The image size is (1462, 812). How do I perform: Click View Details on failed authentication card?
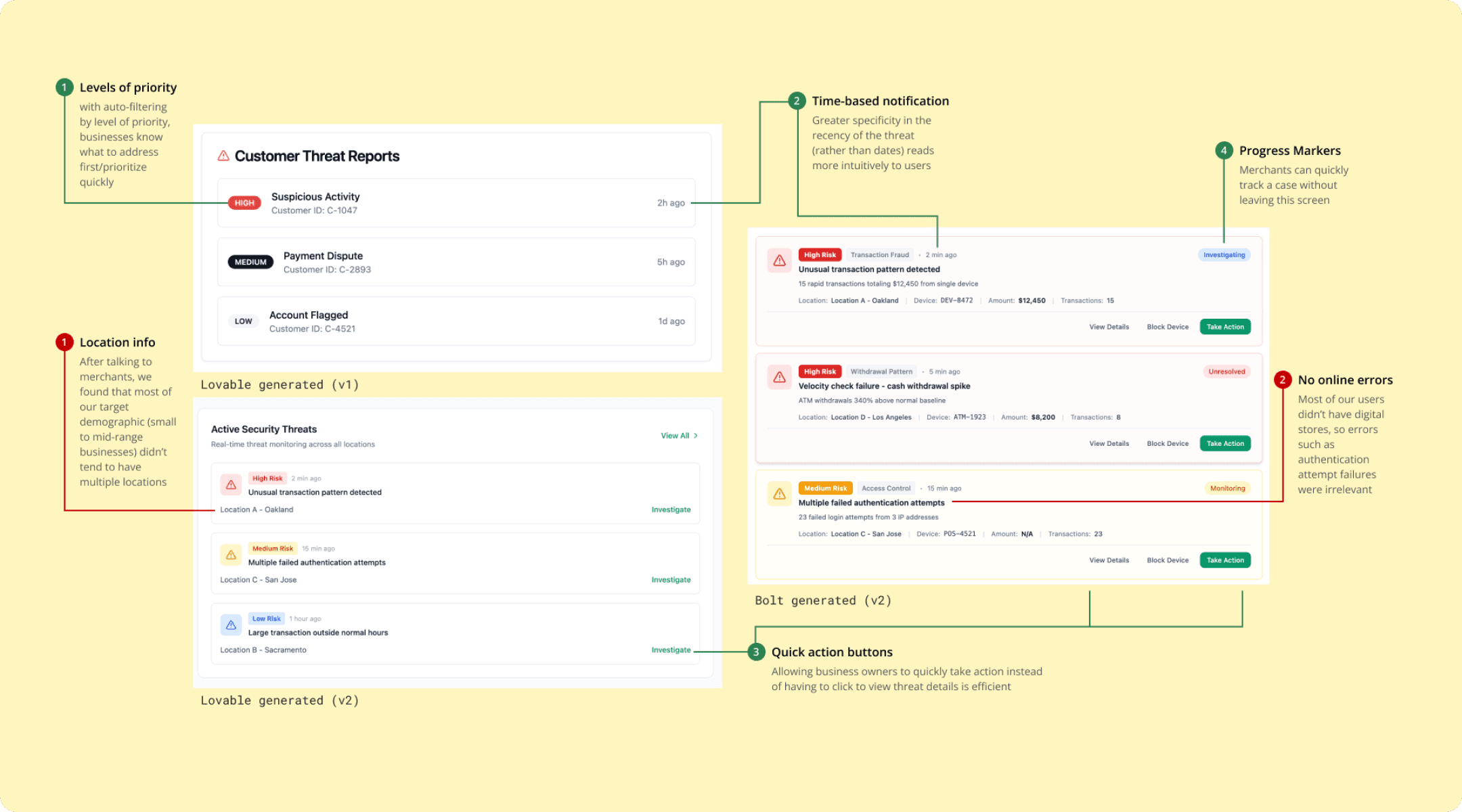pyautogui.click(x=1109, y=560)
